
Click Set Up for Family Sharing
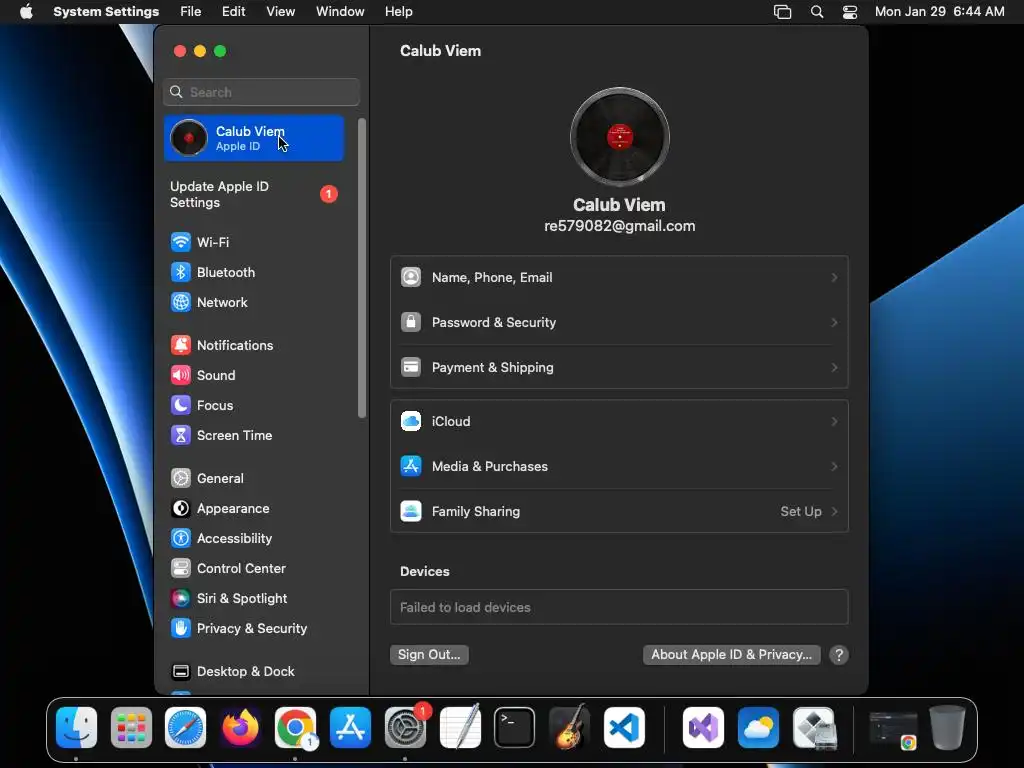pyautogui.click(x=801, y=512)
